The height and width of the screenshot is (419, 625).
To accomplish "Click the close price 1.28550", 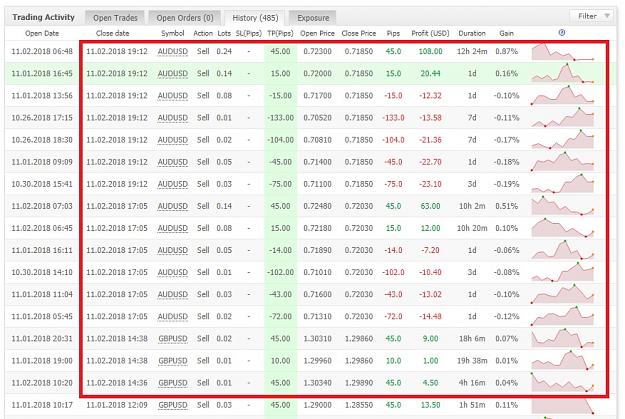I will [359, 405].
